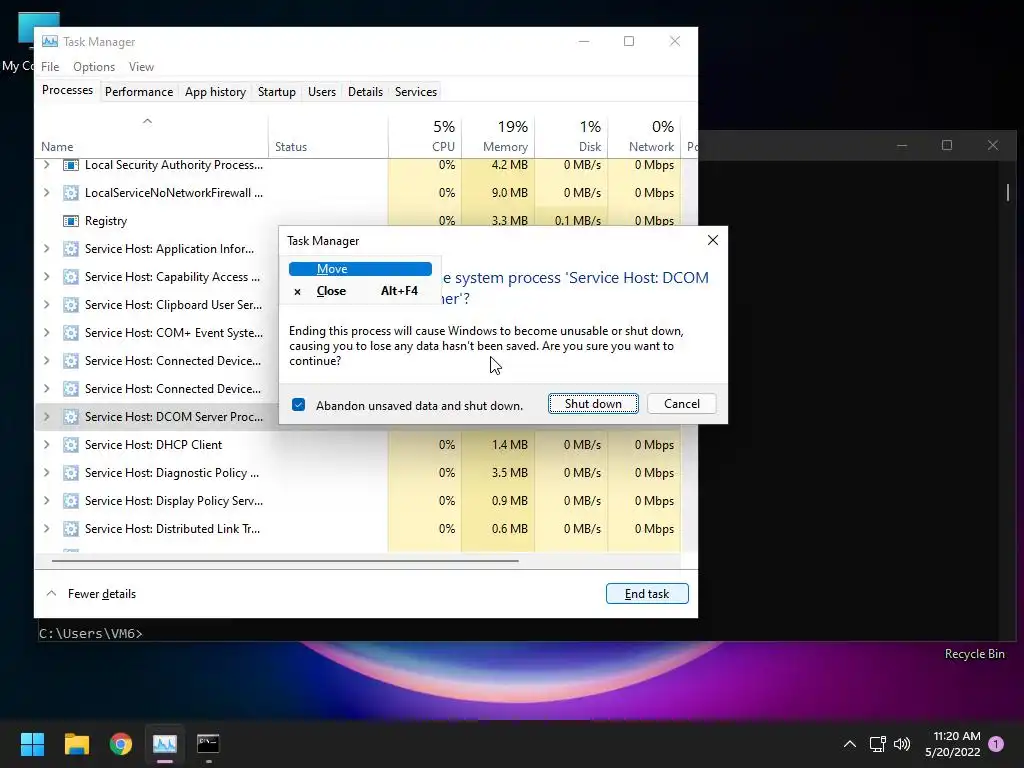Click the clock showing 11:20 AM
The height and width of the screenshot is (768, 1024).
(957, 737)
